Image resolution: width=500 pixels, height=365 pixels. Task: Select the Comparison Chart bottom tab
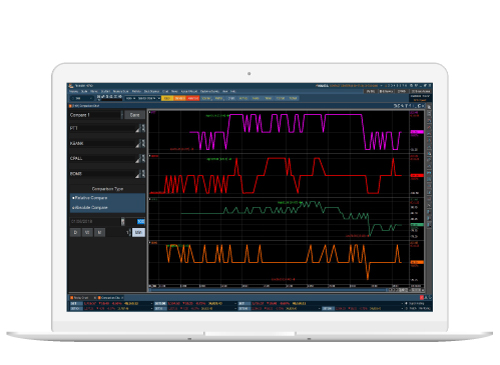coord(110,297)
